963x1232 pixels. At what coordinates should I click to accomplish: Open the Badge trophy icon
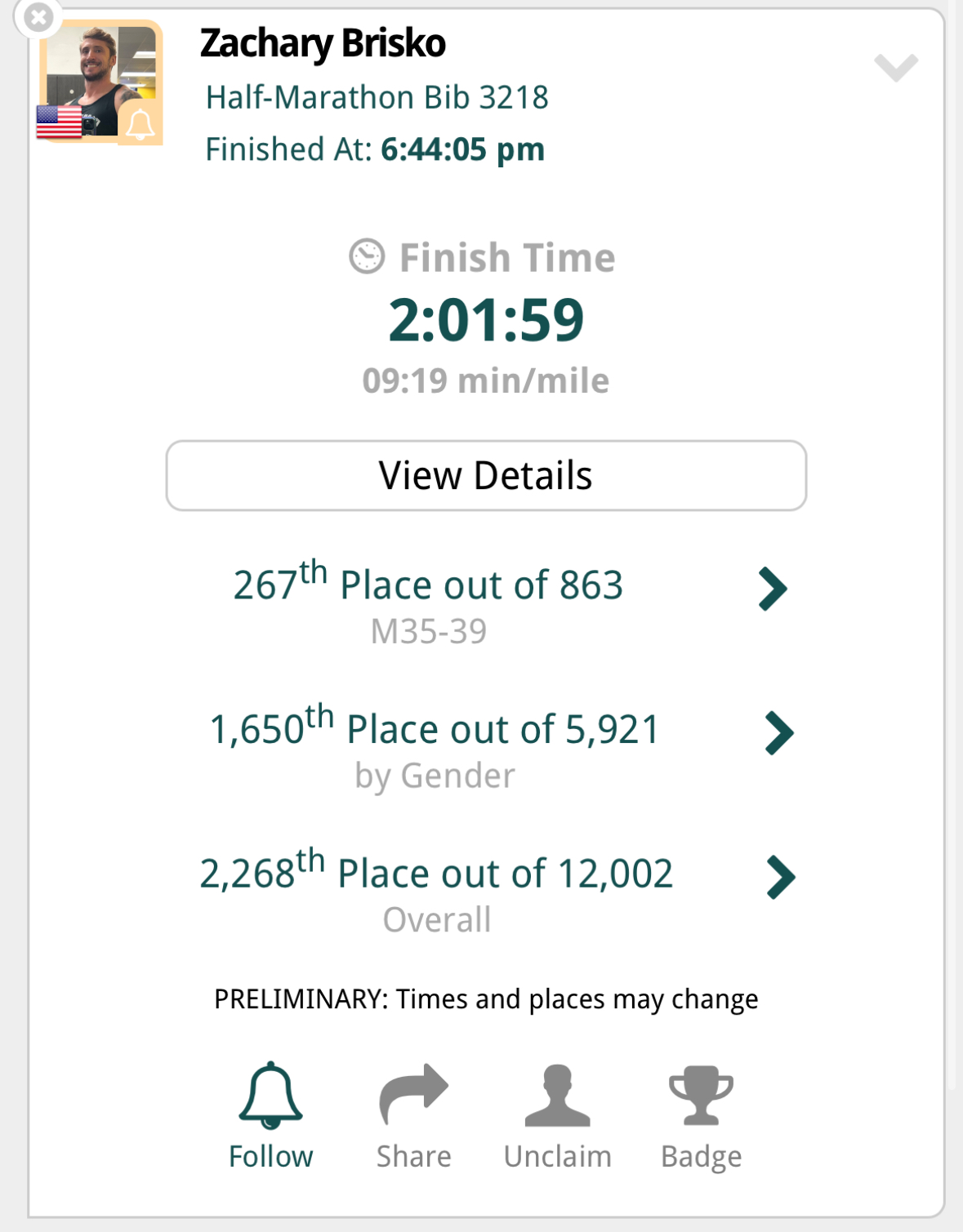coord(701,1095)
